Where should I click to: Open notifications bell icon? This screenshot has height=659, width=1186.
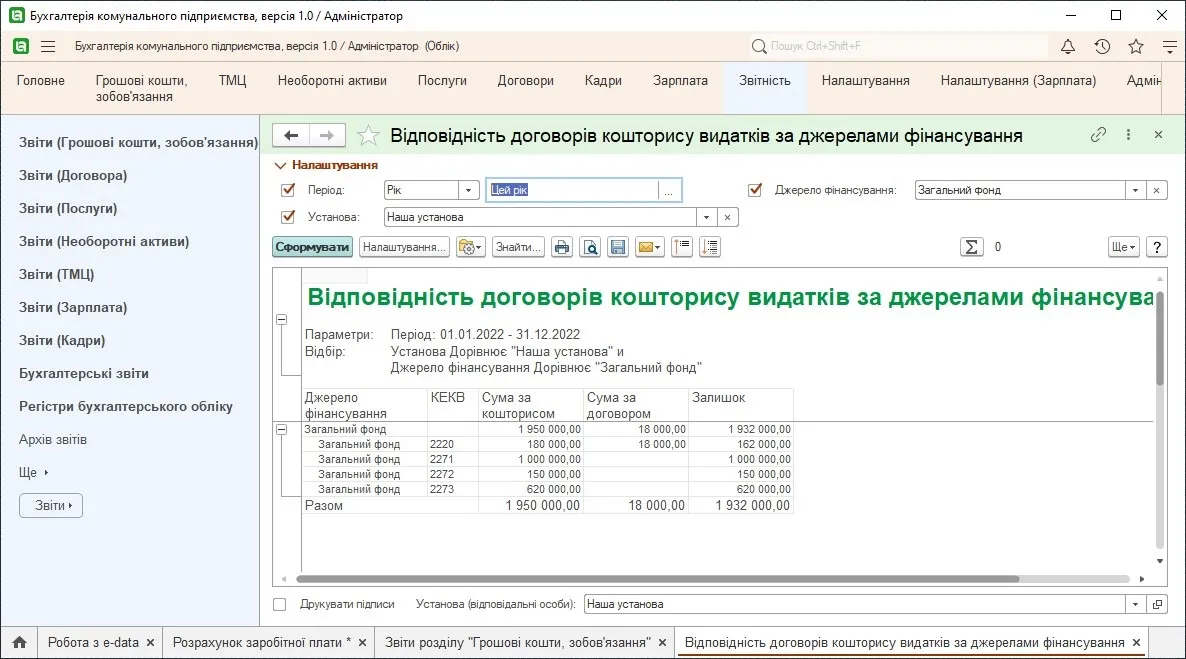tap(1068, 46)
